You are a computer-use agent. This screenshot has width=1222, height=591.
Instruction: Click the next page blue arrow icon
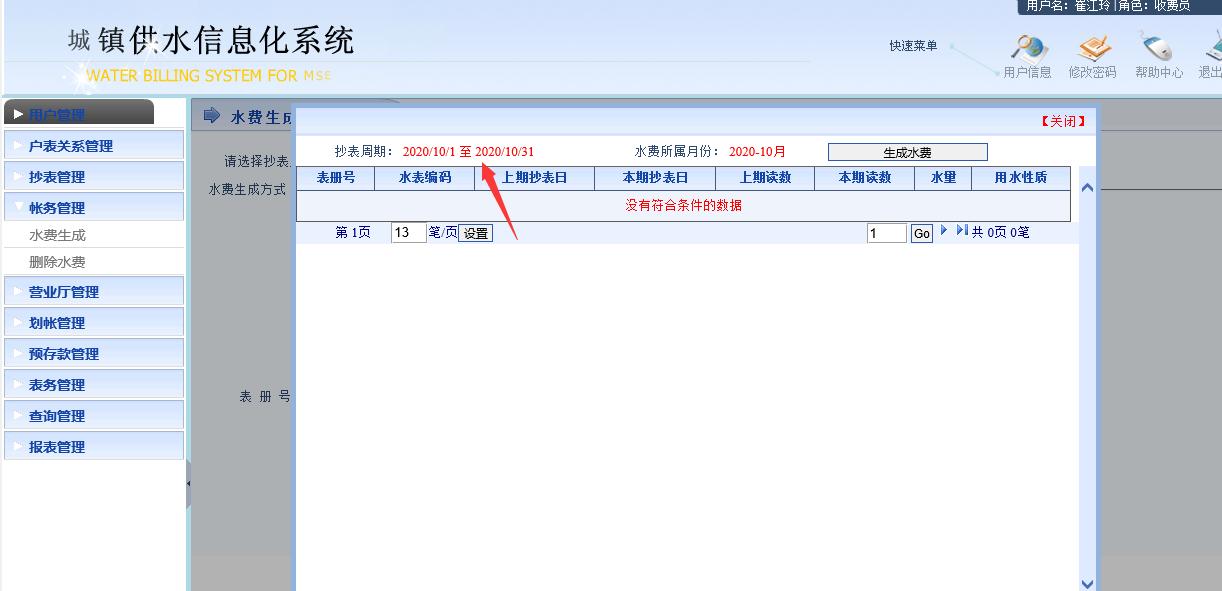pos(942,232)
